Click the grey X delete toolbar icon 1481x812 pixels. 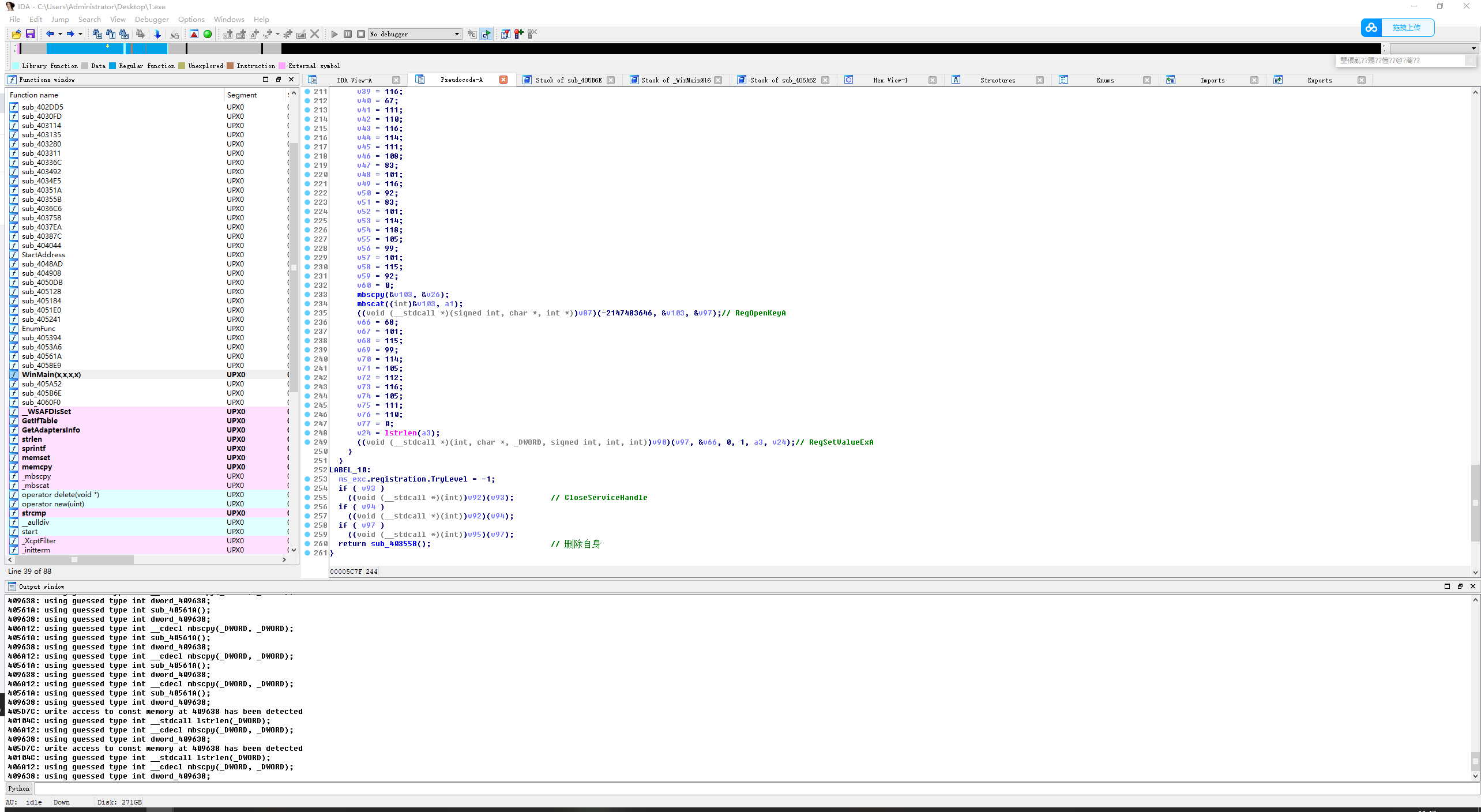tap(315, 34)
